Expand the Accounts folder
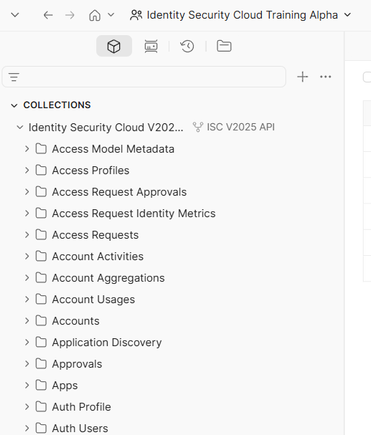 pos(27,321)
